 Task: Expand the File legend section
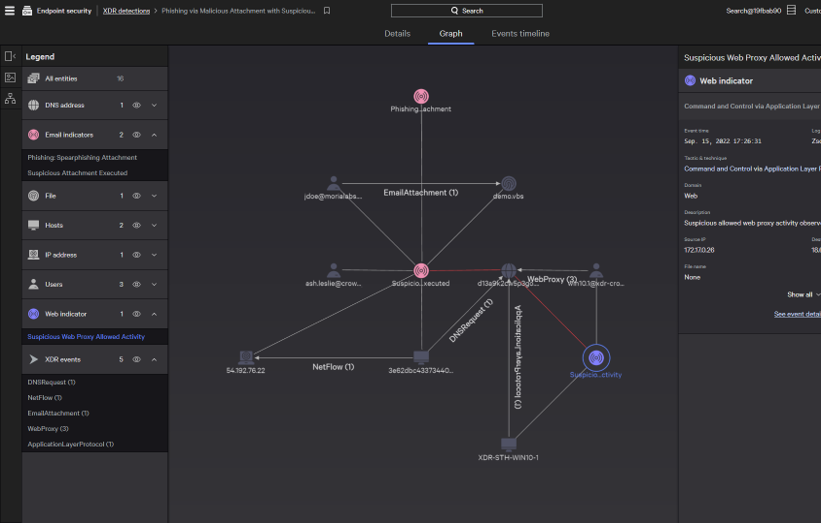pos(154,196)
